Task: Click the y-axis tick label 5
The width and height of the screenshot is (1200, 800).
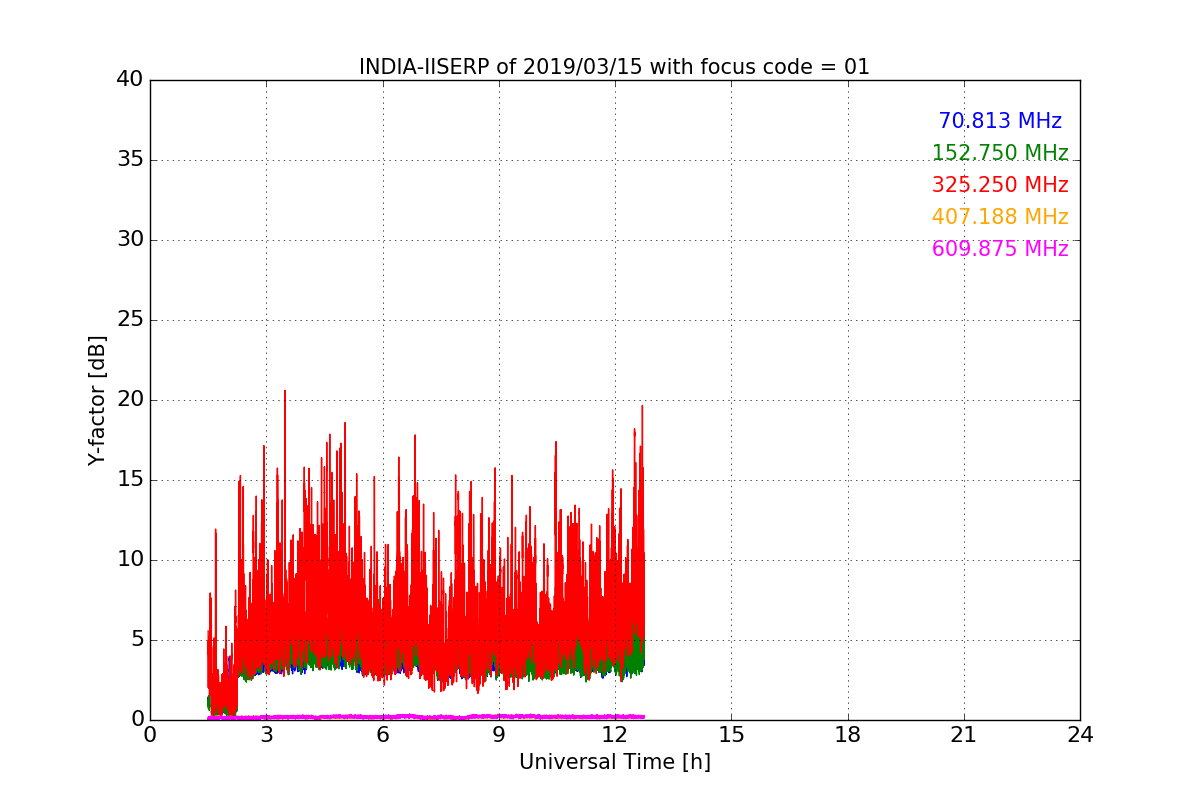Action: (x=137, y=640)
